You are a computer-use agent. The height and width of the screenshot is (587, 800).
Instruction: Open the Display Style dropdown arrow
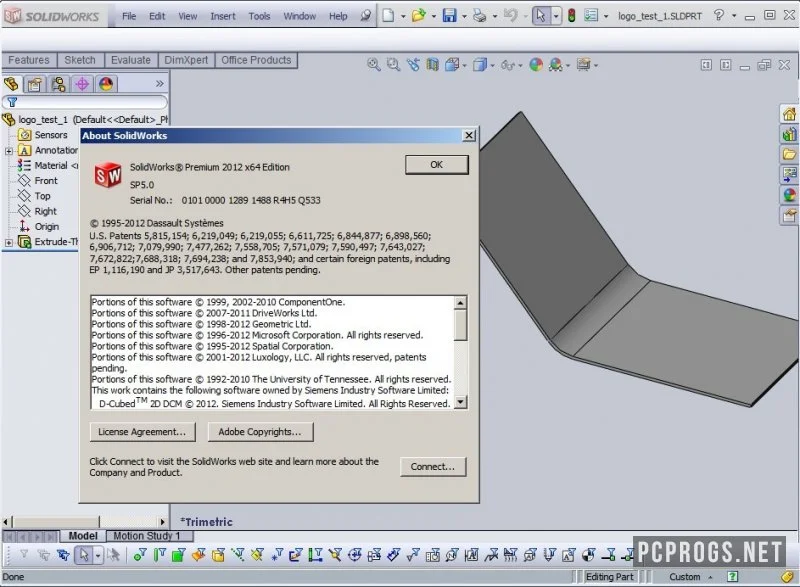click(x=492, y=65)
